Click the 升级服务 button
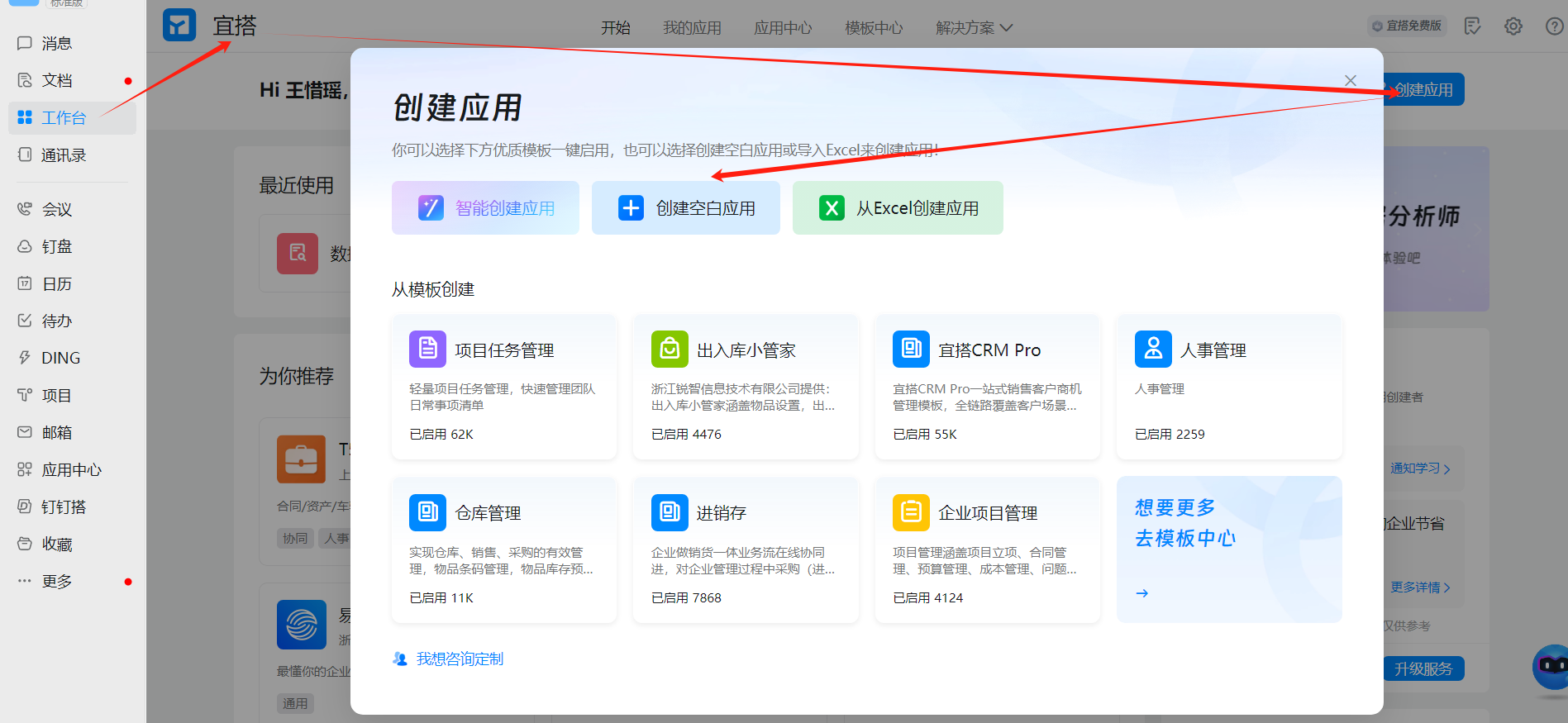The width and height of the screenshot is (1568, 723). (1424, 668)
